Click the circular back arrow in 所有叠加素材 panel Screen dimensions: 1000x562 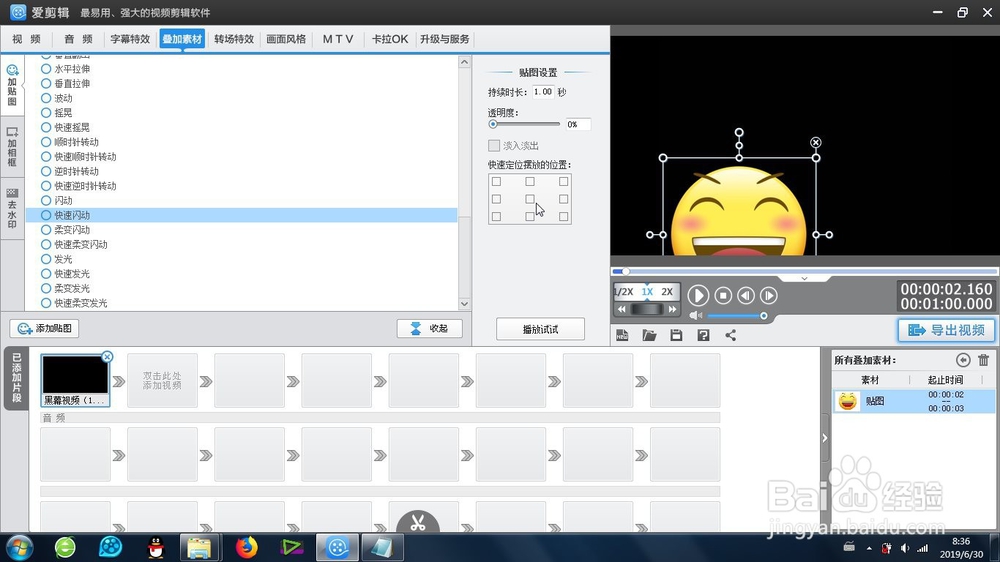(963, 360)
